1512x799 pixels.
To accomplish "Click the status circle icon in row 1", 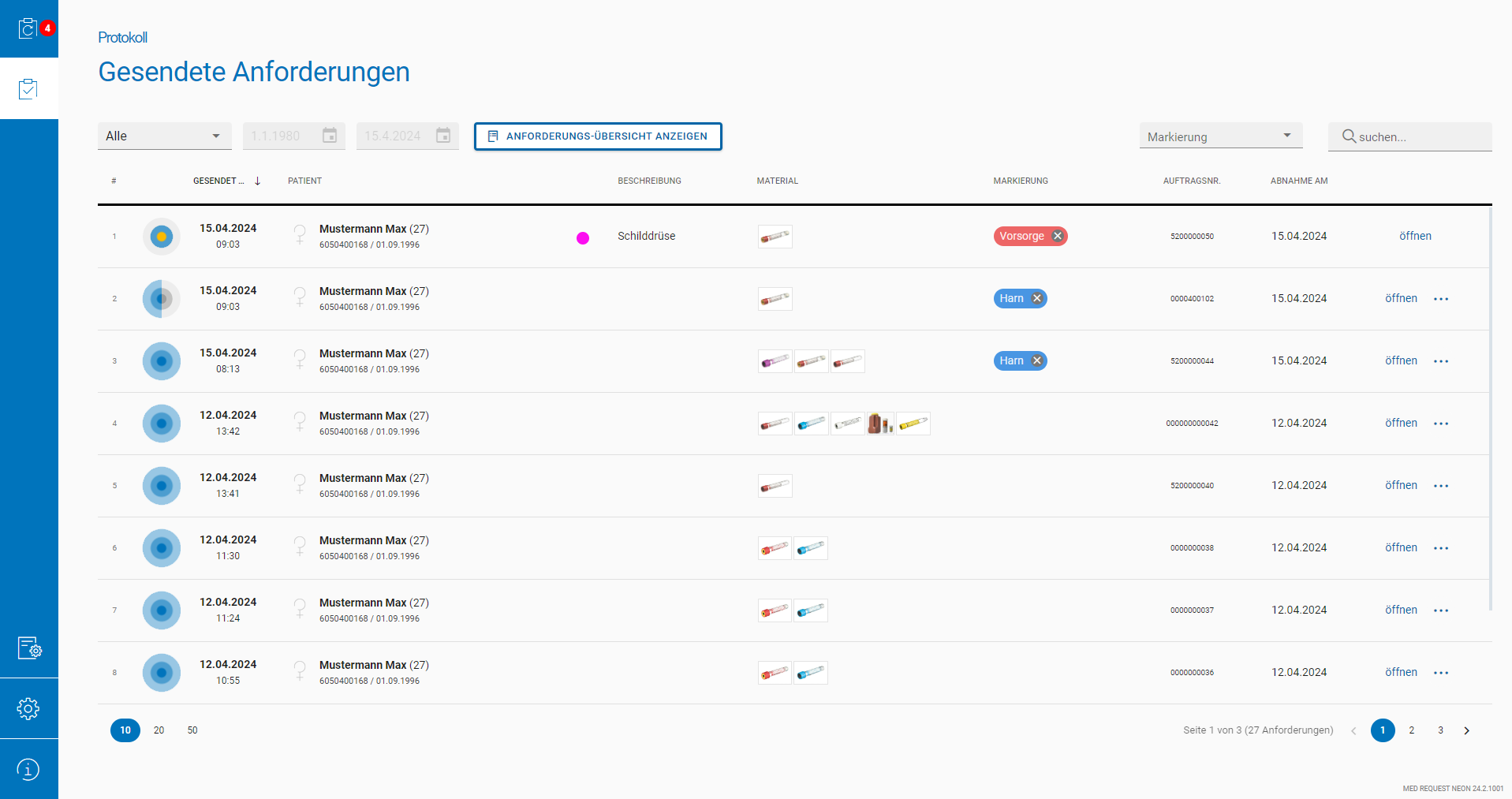I will [162, 237].
